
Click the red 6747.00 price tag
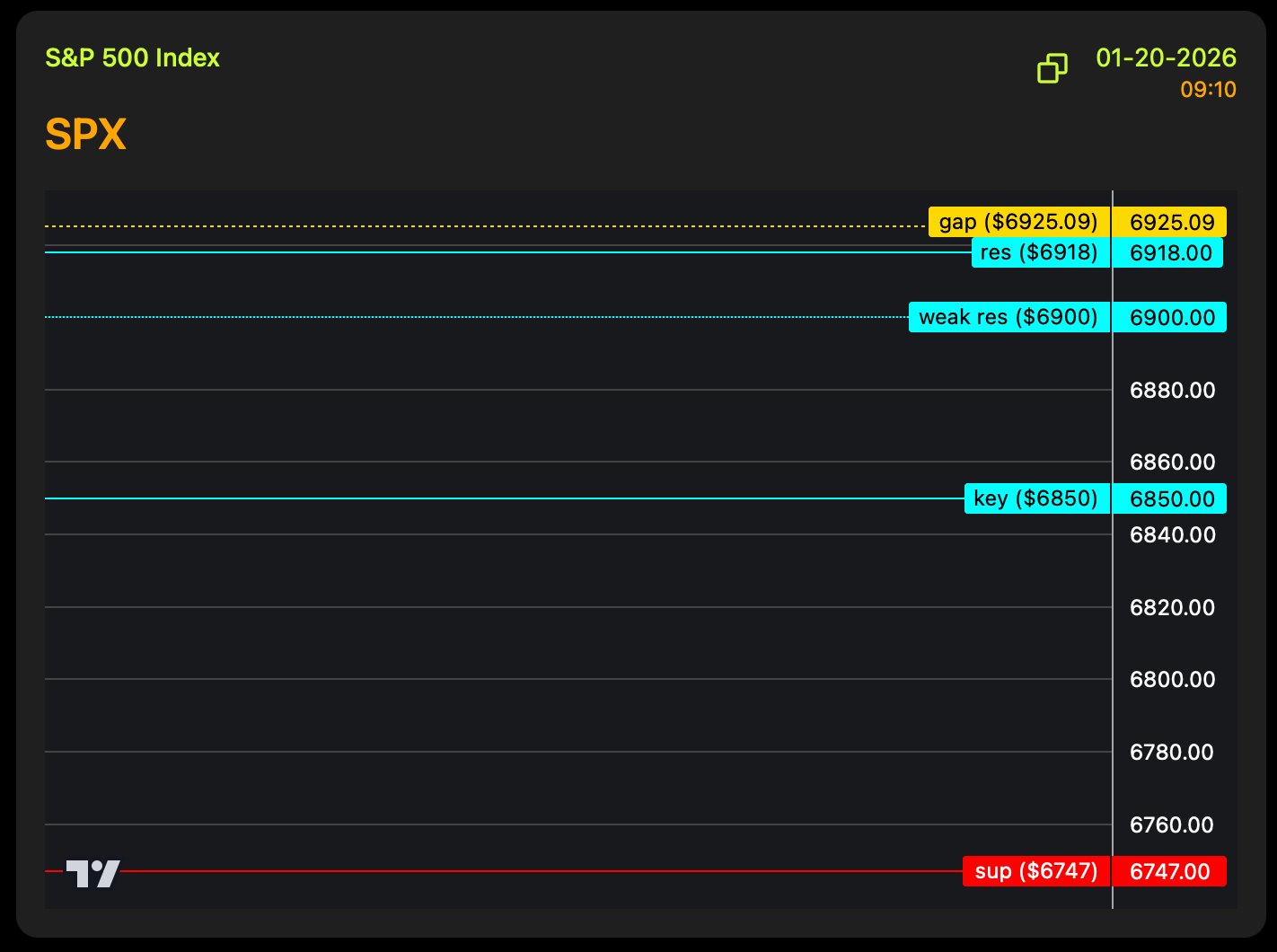point(1169,871)
